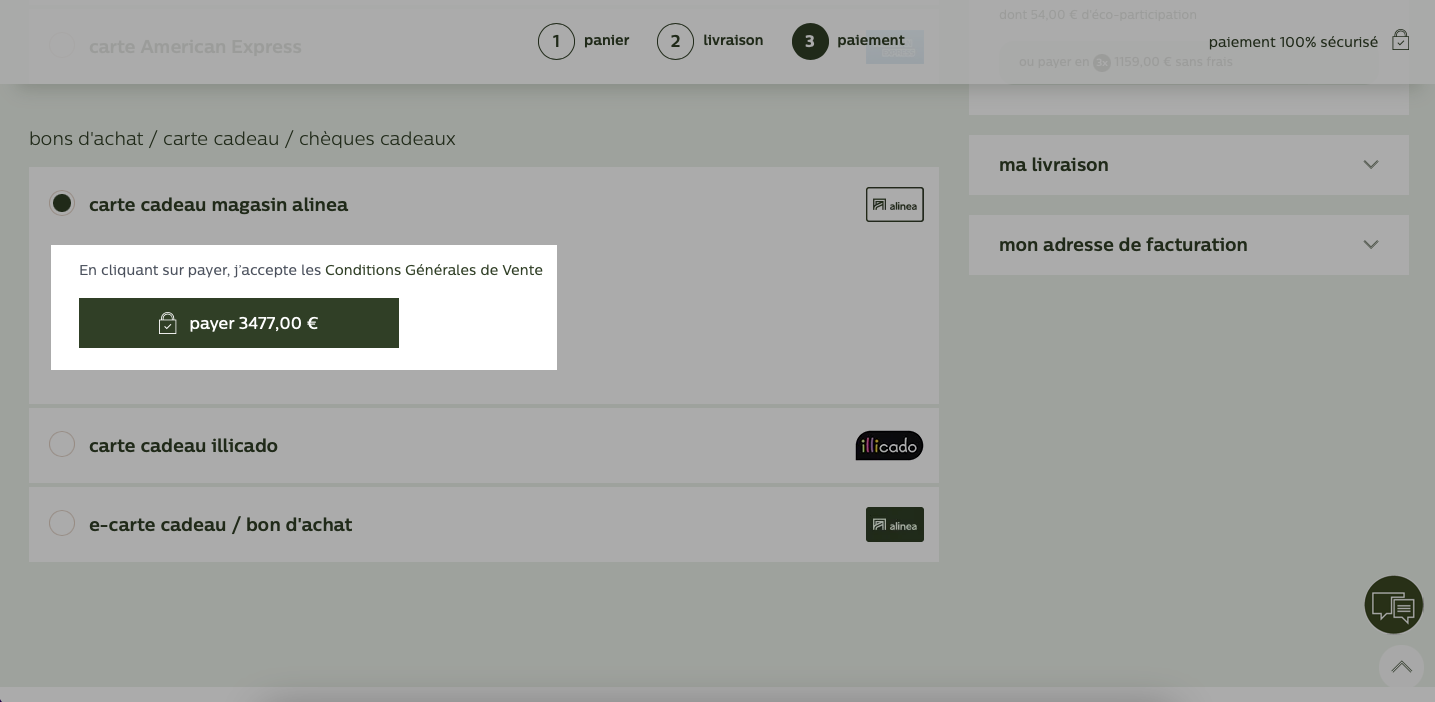Select carte cadeau magasin alinea radio button

62,203
